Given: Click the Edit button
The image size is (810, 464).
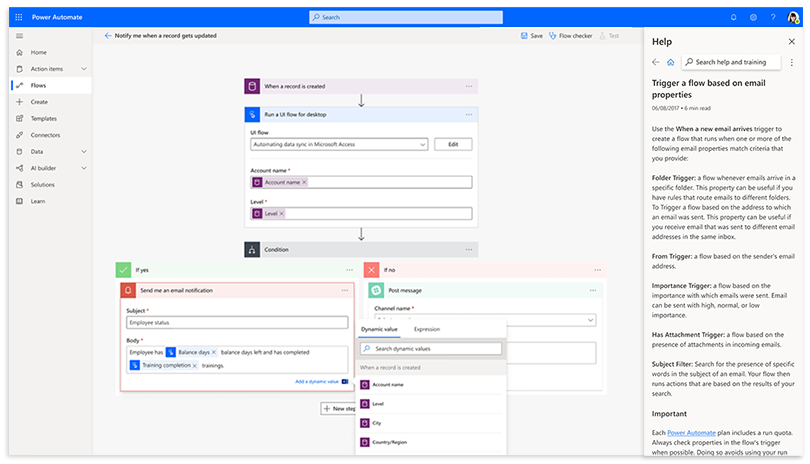Looking at the screenshot, I should pyautogui.click(x=452, y=144).
